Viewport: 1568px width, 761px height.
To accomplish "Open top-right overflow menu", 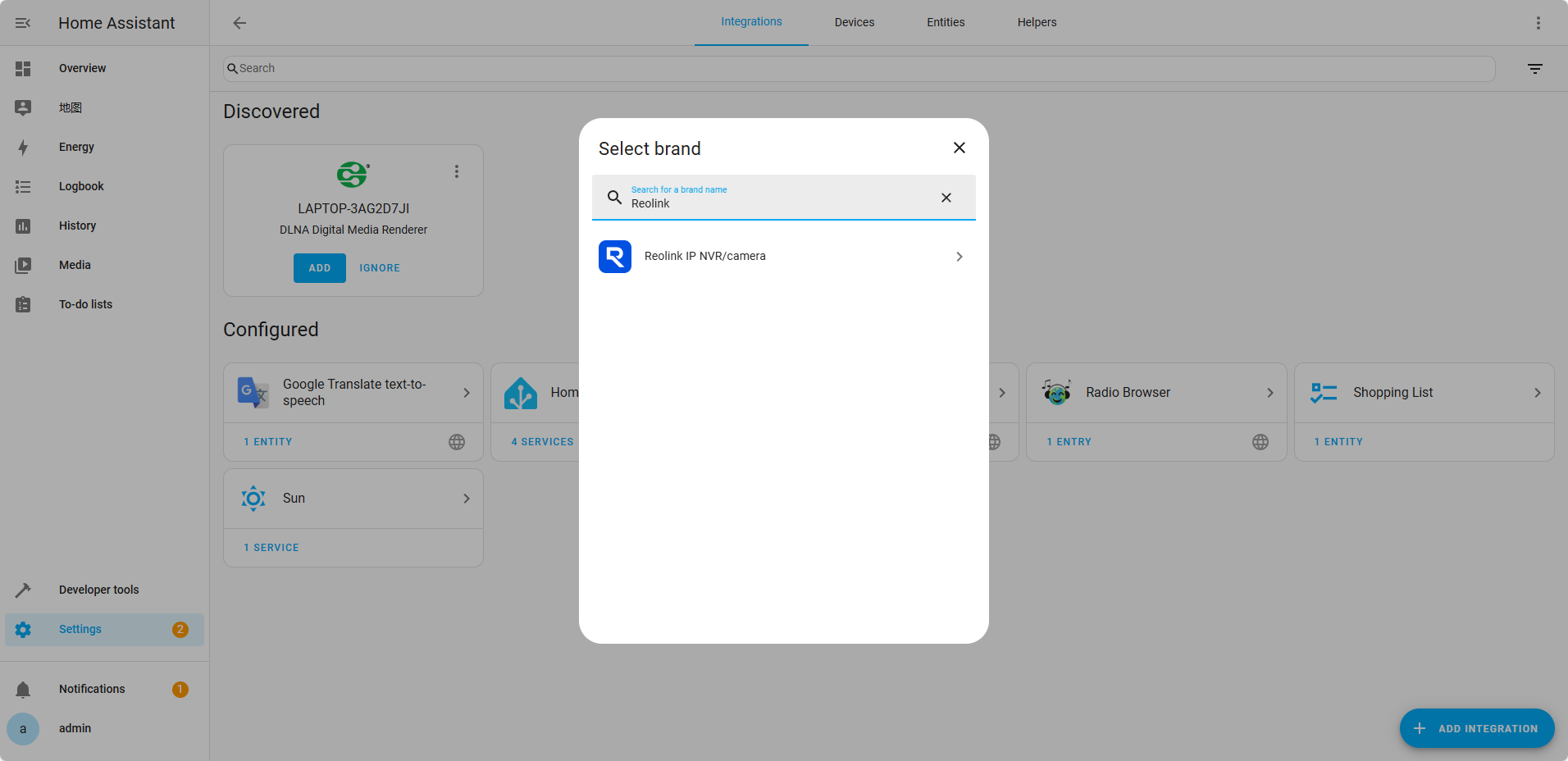I will 1538,23.
